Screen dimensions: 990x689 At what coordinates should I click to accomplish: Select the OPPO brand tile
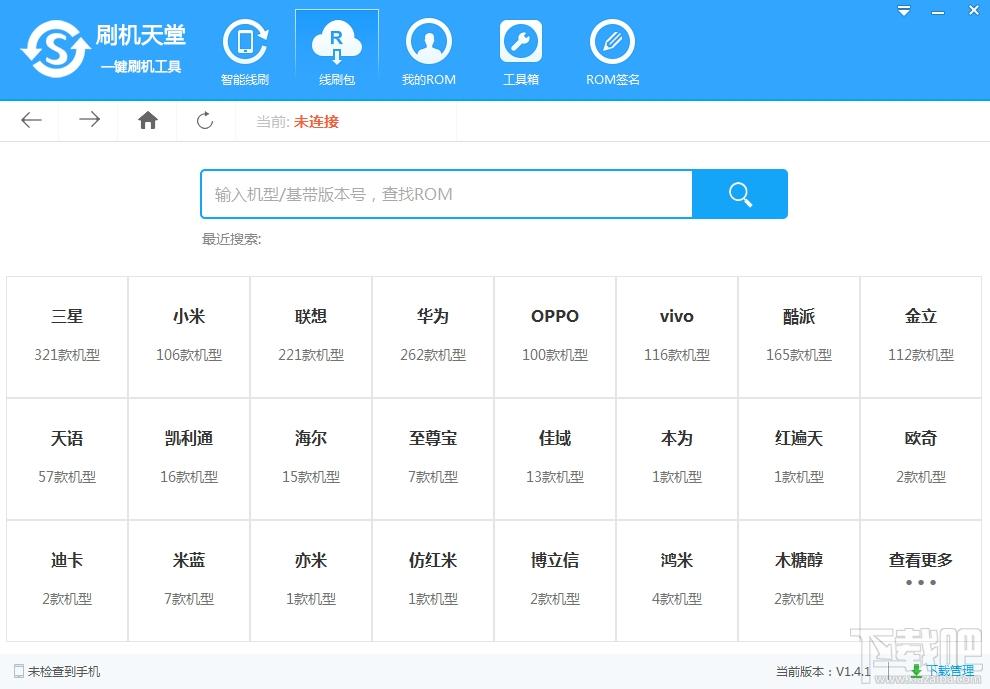click(554, 337)
